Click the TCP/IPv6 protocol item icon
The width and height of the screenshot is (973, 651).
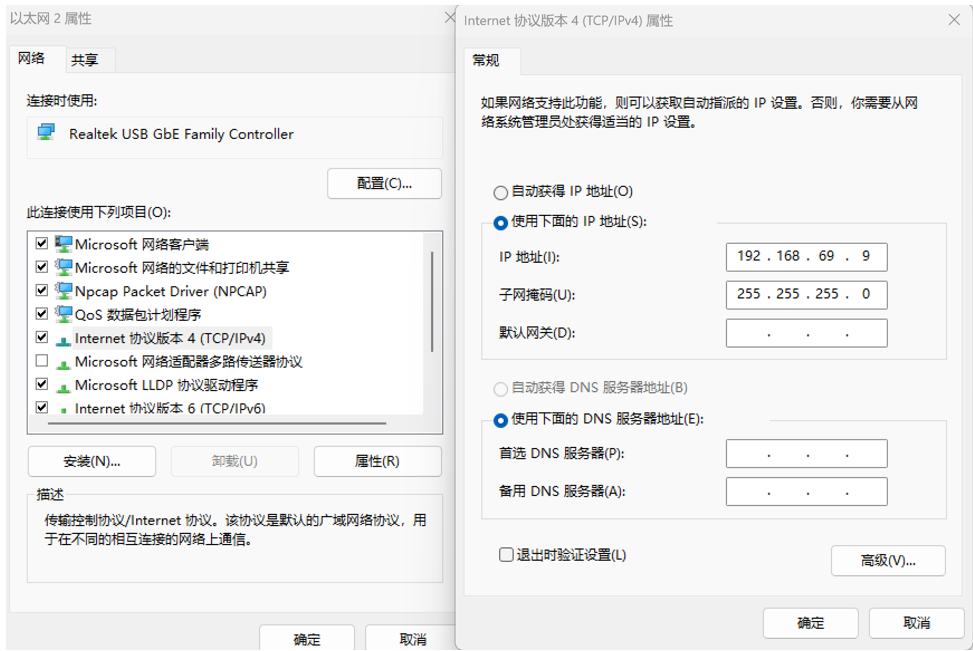[63, 410]
